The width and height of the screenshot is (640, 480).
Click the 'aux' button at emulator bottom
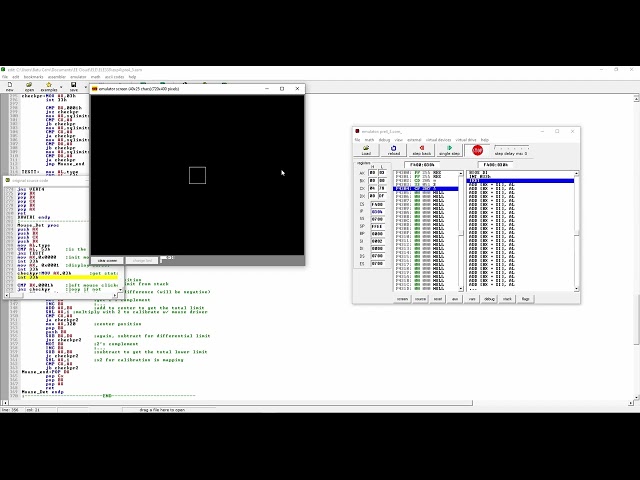[455, 299]
